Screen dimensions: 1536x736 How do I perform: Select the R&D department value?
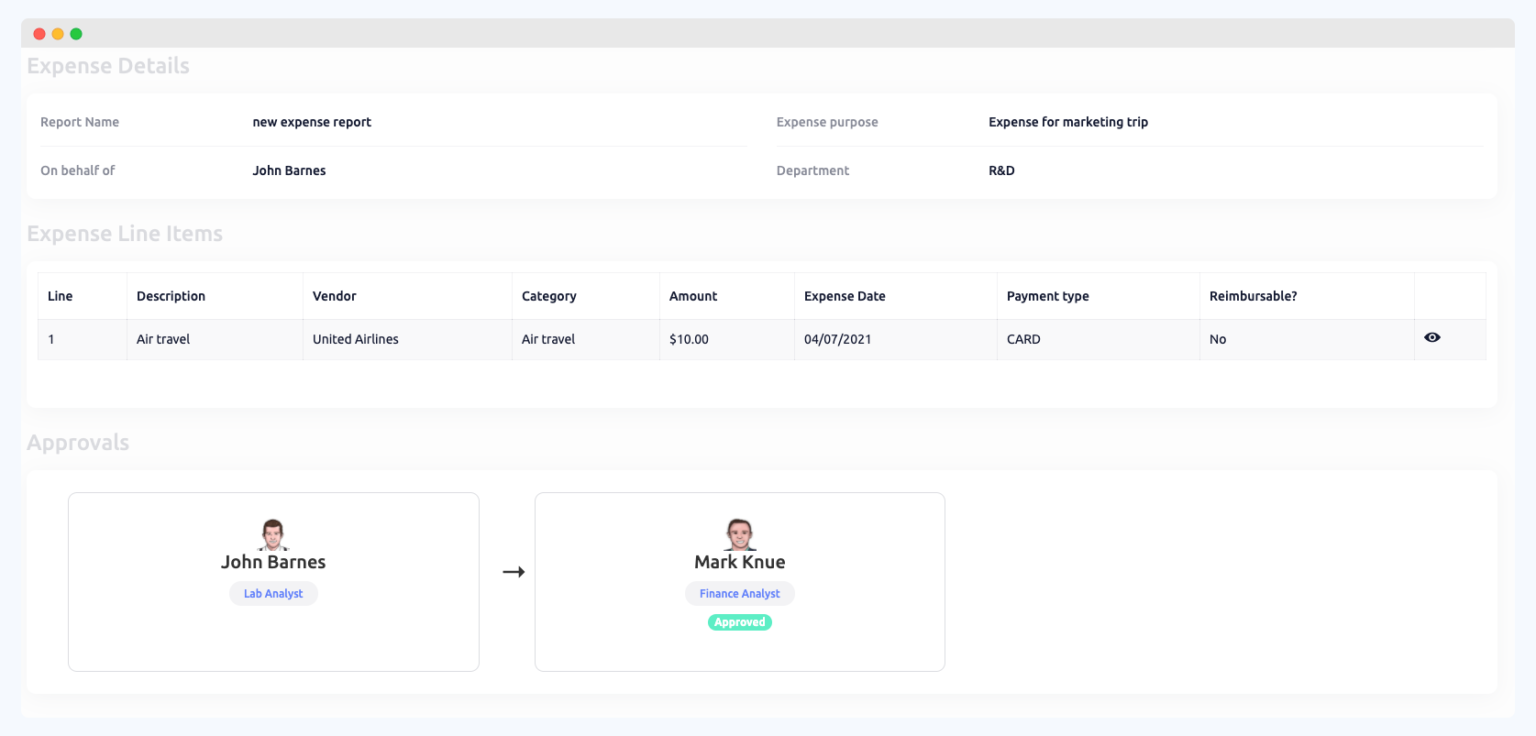(x=1001, y=170)
